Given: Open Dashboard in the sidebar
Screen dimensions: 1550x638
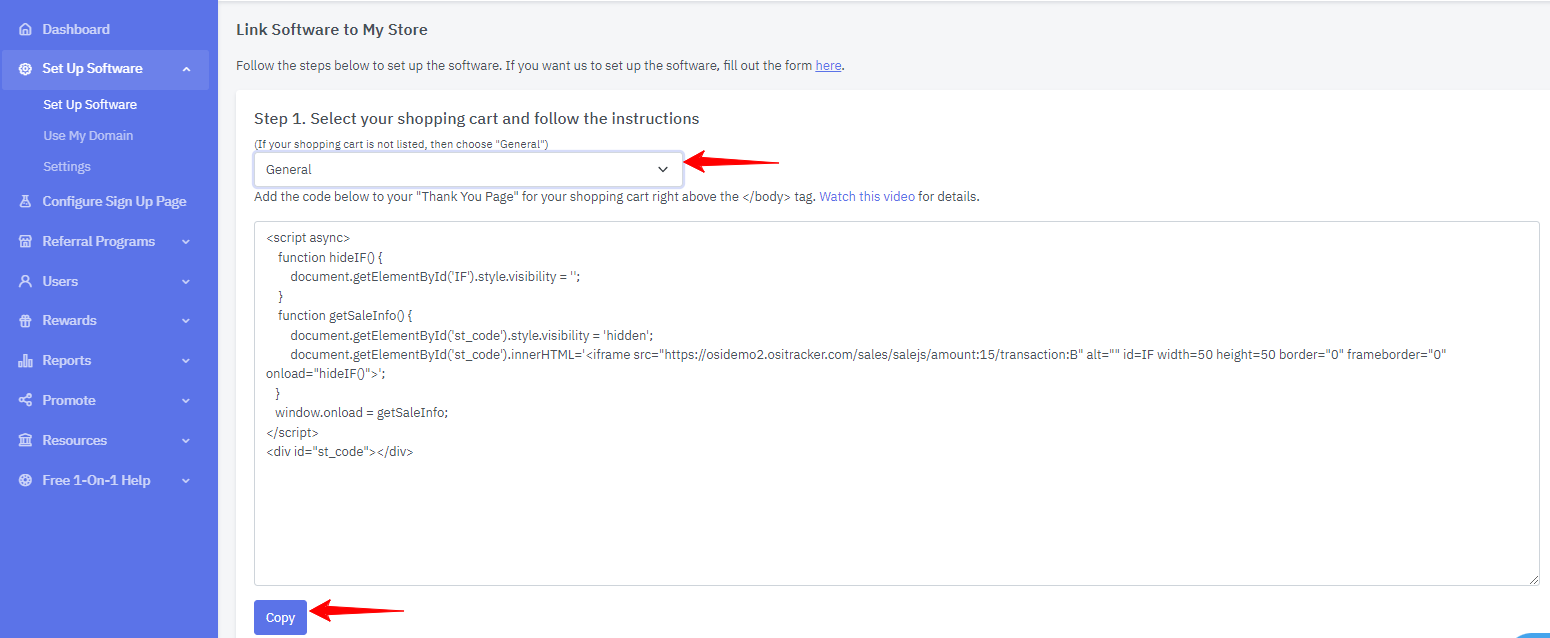Looking at the screenshot, I should click(76, 30).
